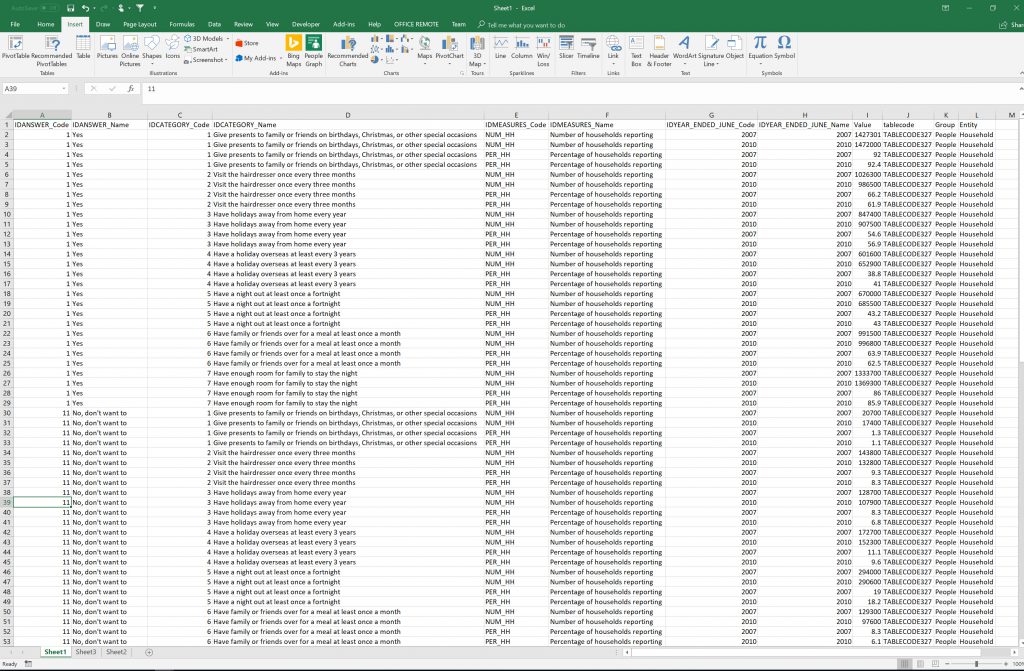The image size is (1024, 671).
Task: Insert a Timeline filter
Action: point(588,47)
